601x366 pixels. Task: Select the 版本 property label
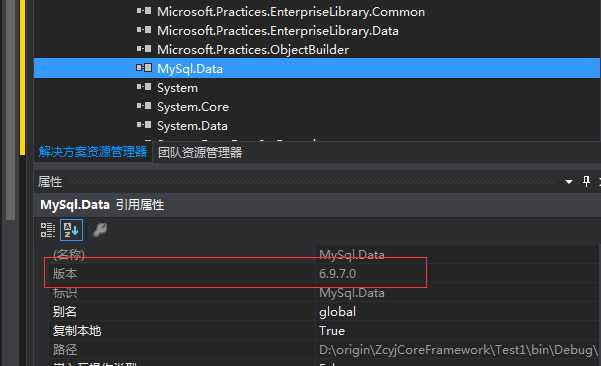(65, 274)
